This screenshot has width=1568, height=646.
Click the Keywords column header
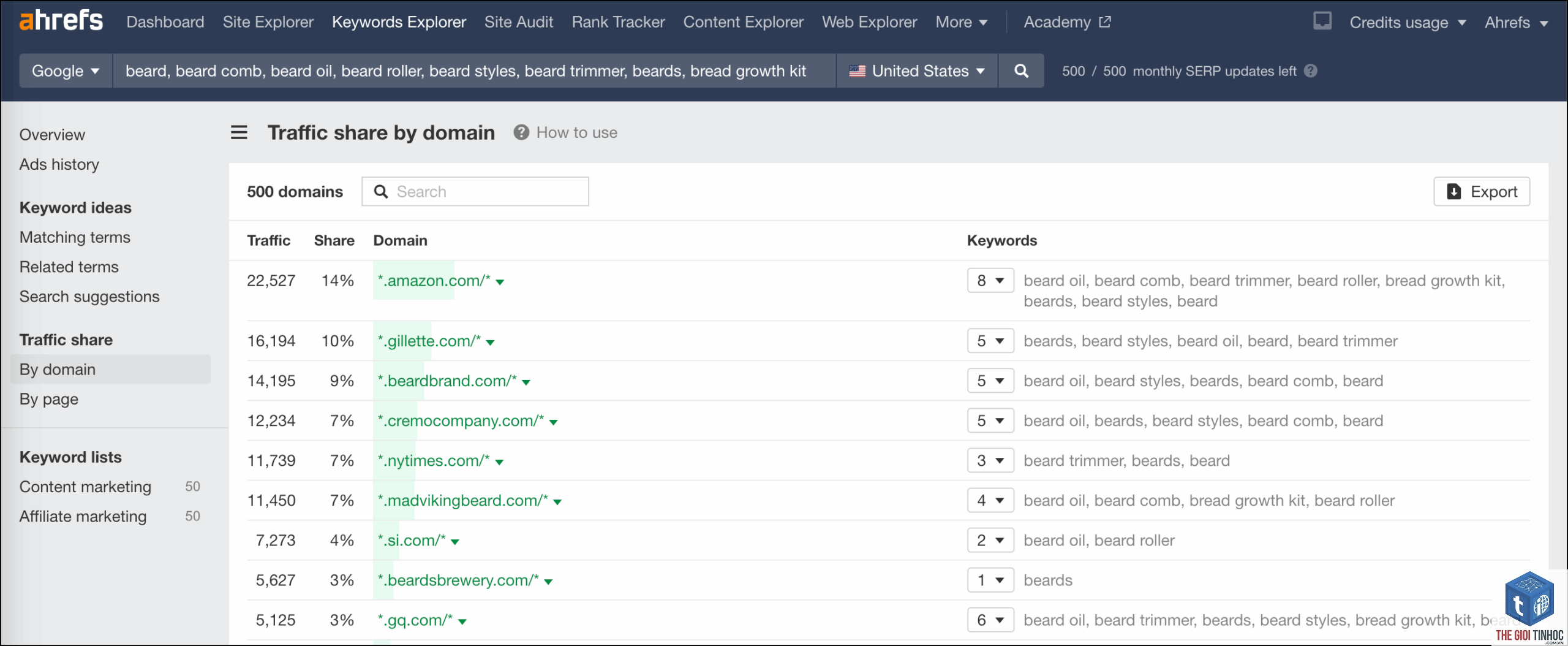1002,240
